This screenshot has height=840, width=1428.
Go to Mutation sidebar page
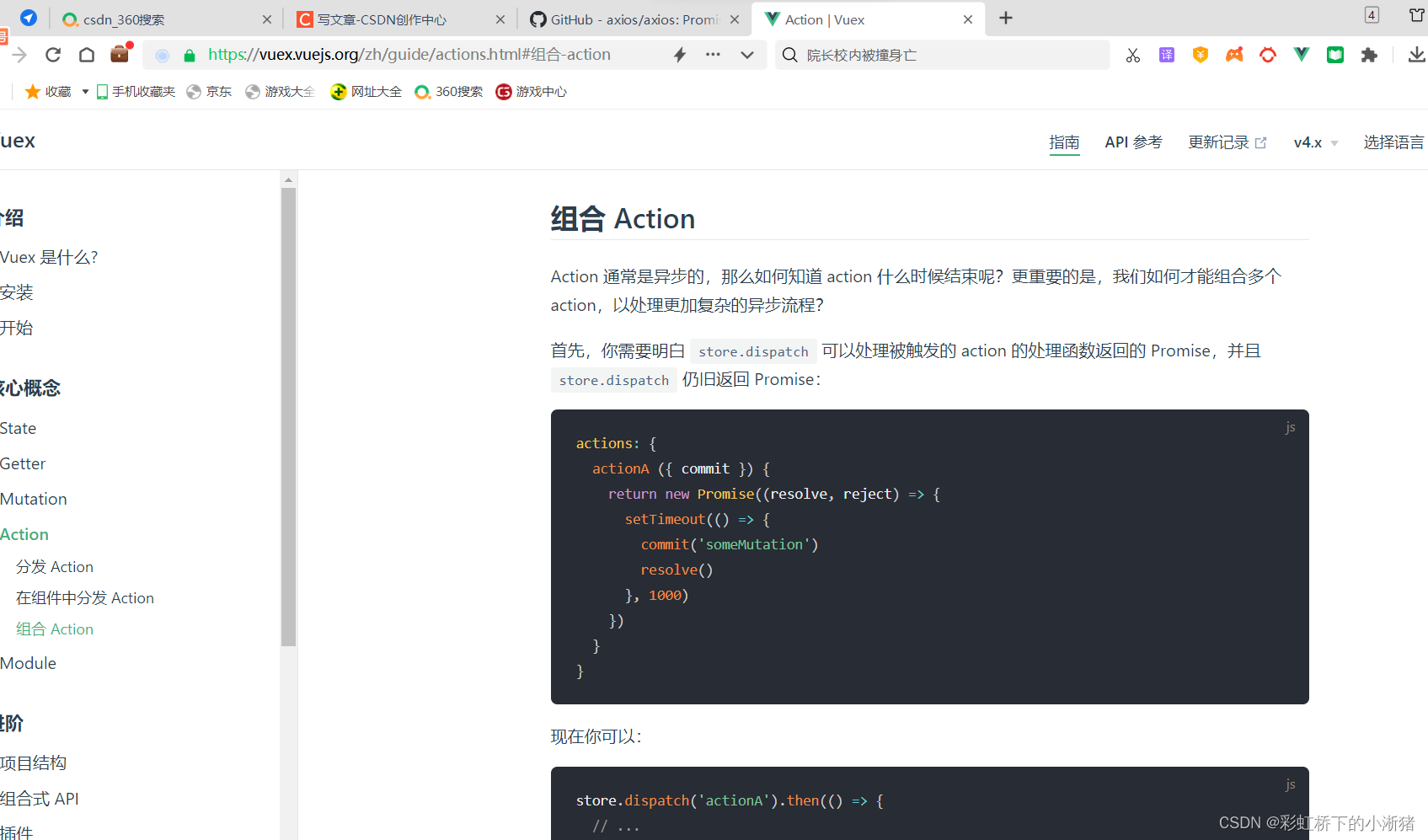34,499
